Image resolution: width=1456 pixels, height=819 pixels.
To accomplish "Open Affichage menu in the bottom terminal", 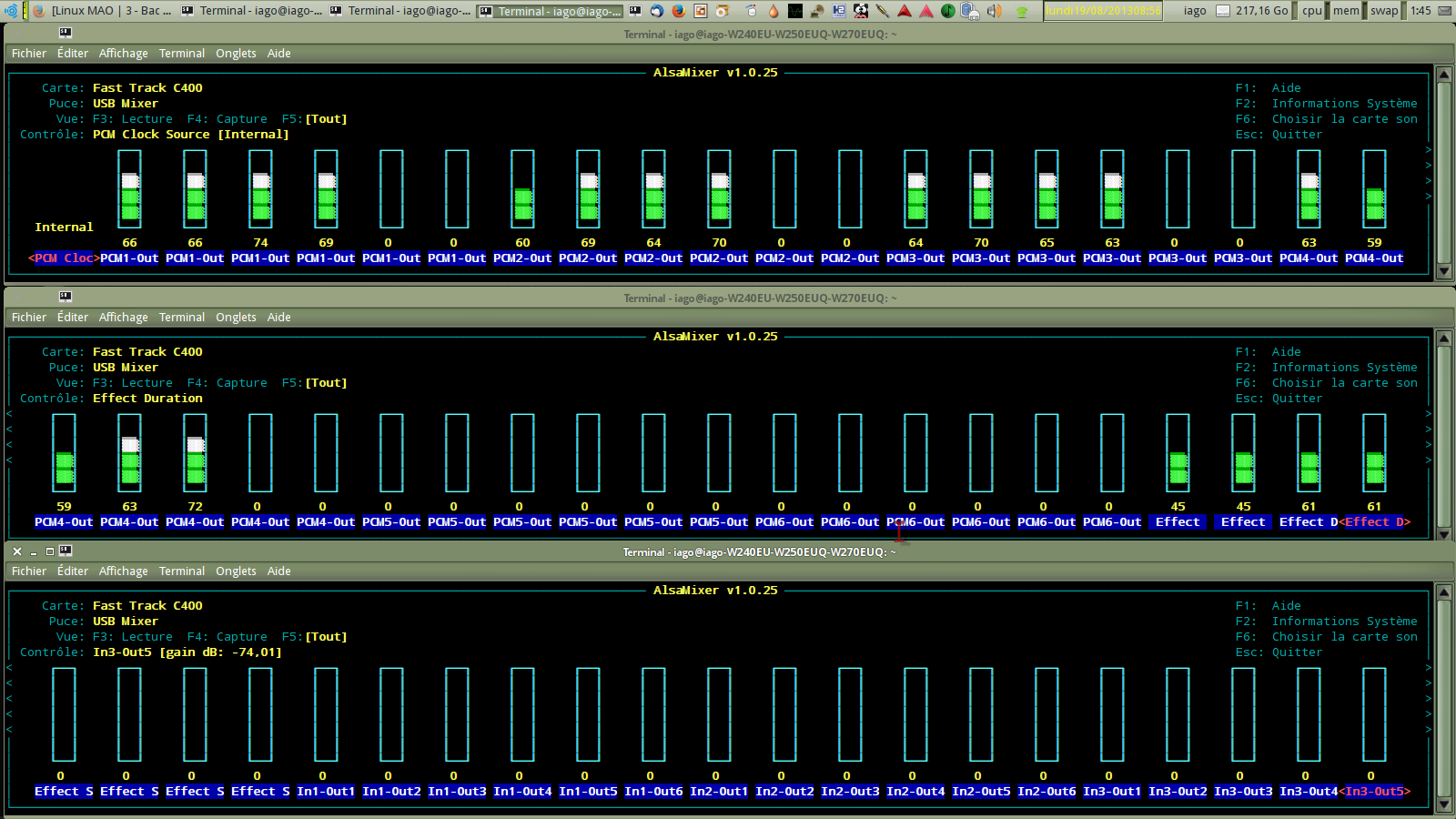I will point(123,571).
